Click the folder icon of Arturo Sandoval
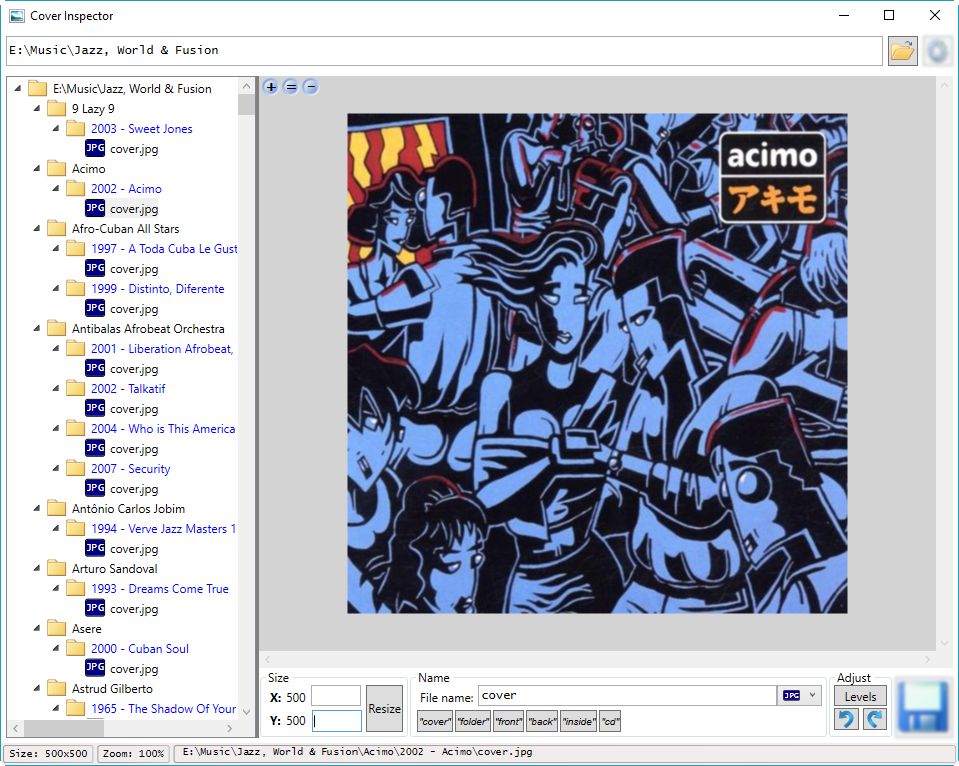959x766 pixels. coord(56,568)
